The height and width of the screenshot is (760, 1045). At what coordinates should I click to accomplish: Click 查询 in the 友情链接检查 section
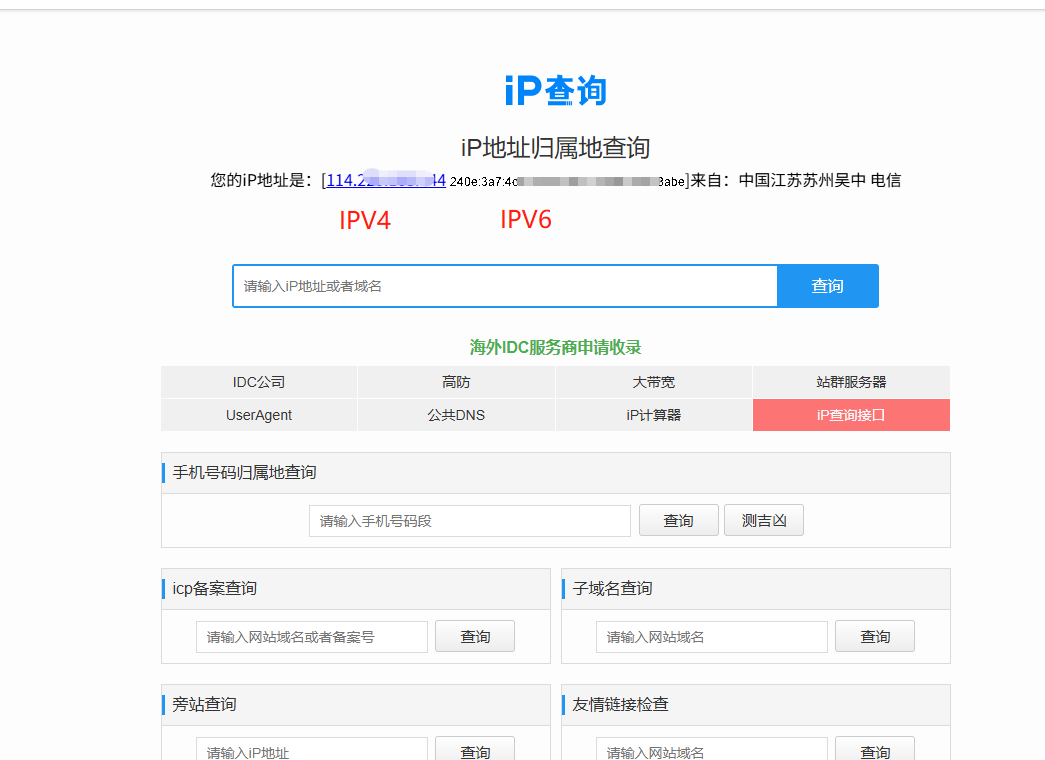tap(874, 751)
